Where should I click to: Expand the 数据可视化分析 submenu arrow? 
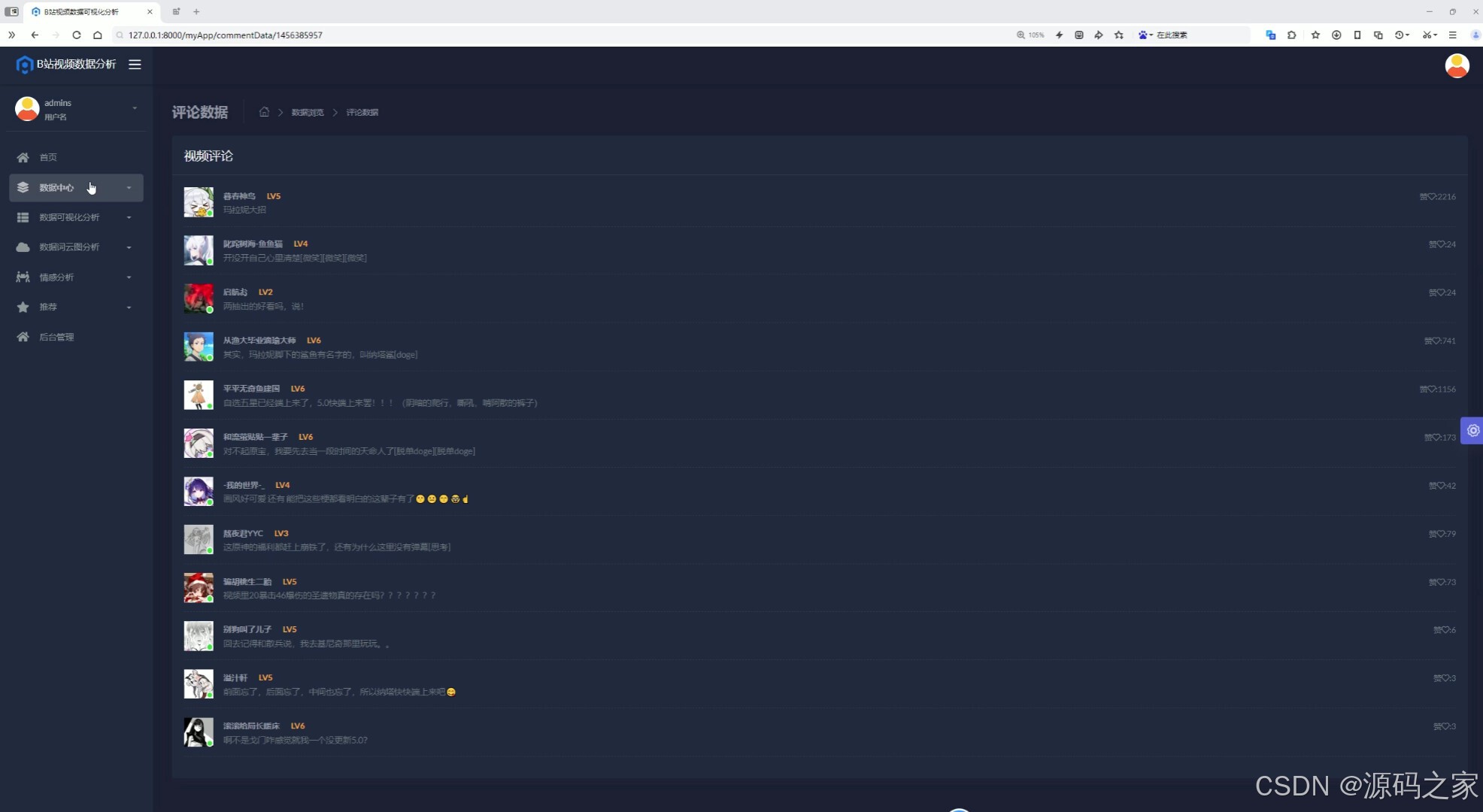pos(129,217)
